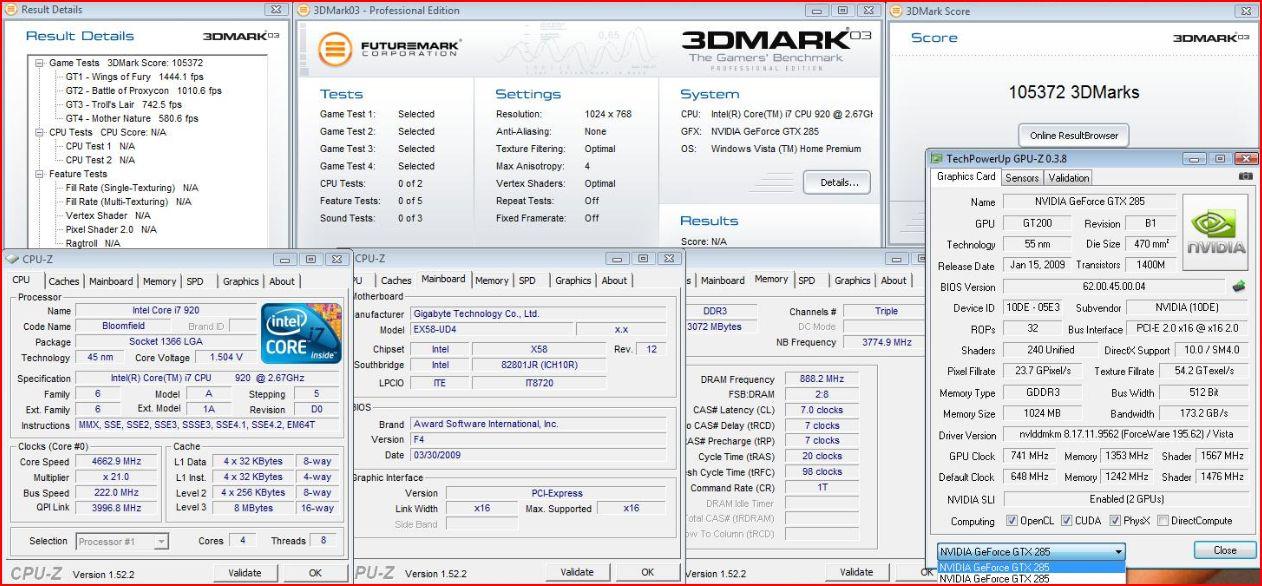Click the 3DMARK03 logo in 3DMark Score window
Screen dimensions: 1262x586
[1211, 38]
